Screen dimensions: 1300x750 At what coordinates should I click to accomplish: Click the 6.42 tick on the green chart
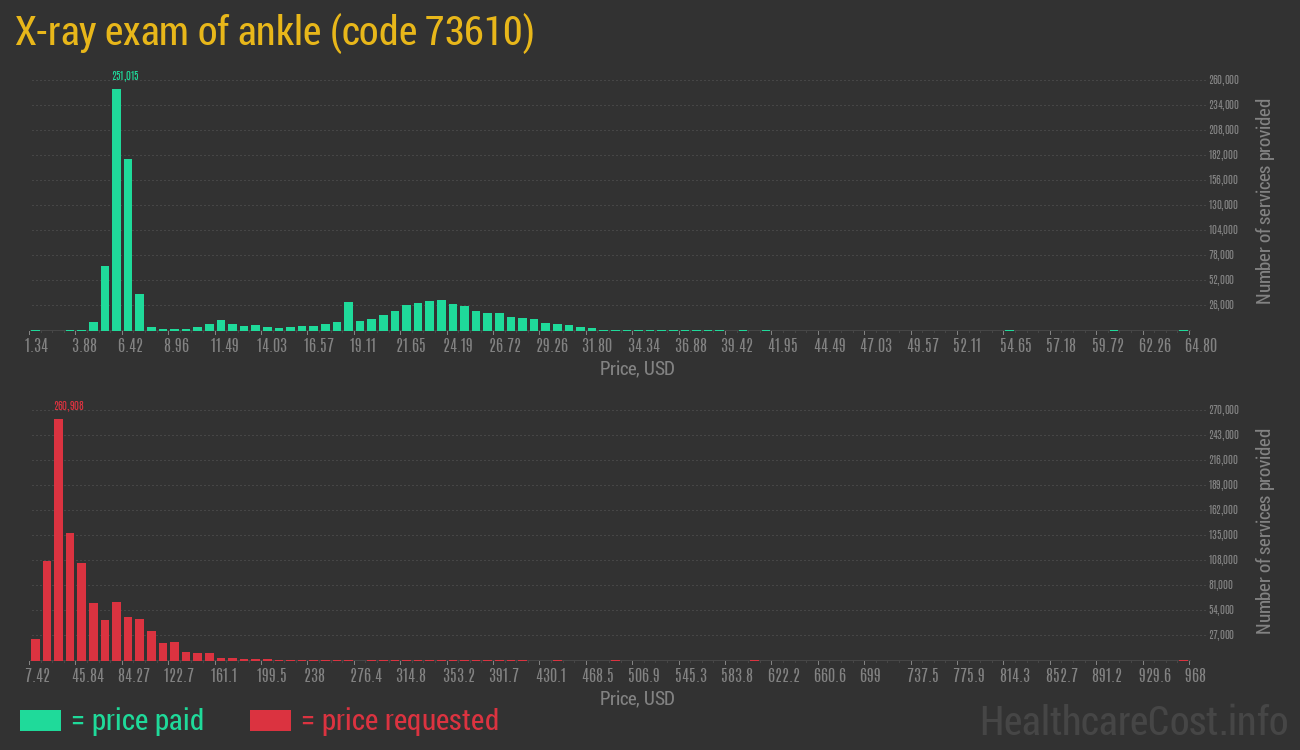(x=130, y=346)
